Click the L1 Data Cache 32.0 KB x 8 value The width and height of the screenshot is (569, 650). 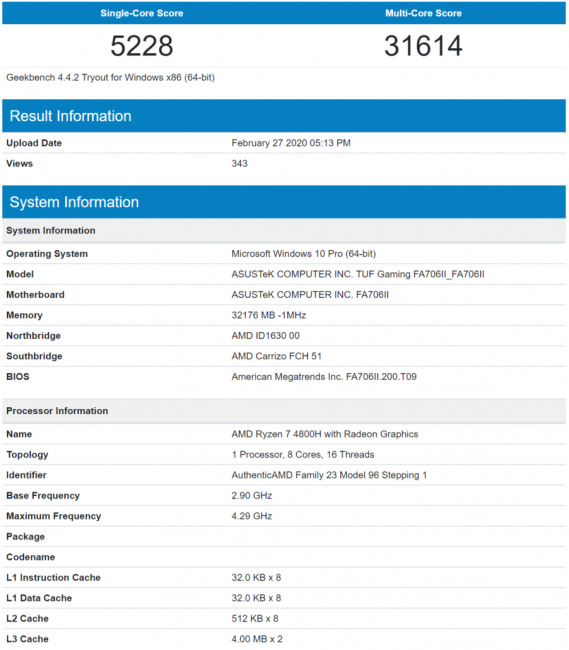(256, 598)
